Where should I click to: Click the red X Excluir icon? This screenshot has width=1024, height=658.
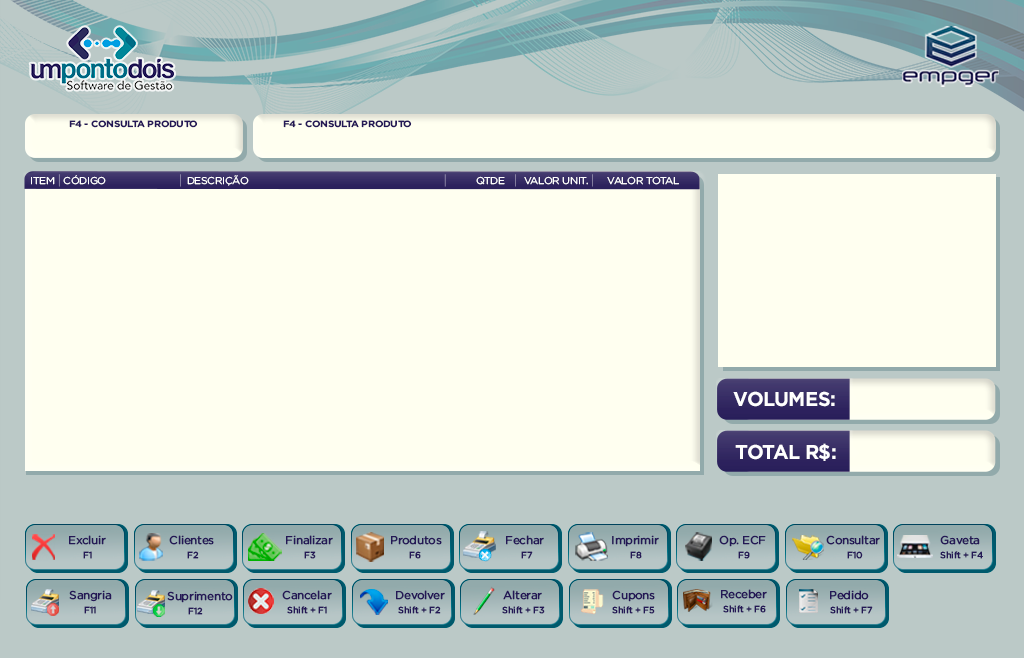tap(44, 547)
